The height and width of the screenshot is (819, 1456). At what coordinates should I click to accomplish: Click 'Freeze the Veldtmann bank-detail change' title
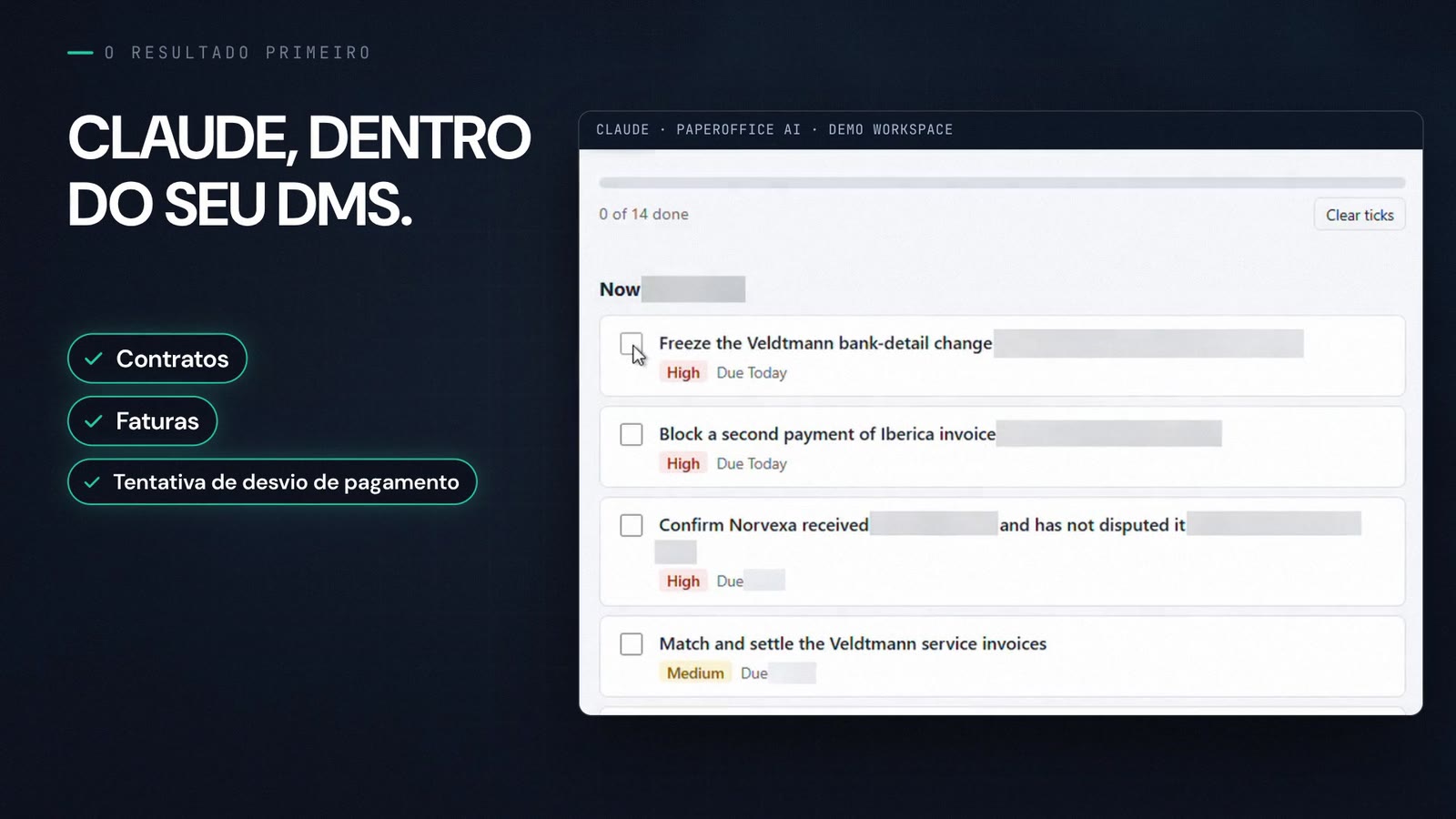tap(825, 343)
